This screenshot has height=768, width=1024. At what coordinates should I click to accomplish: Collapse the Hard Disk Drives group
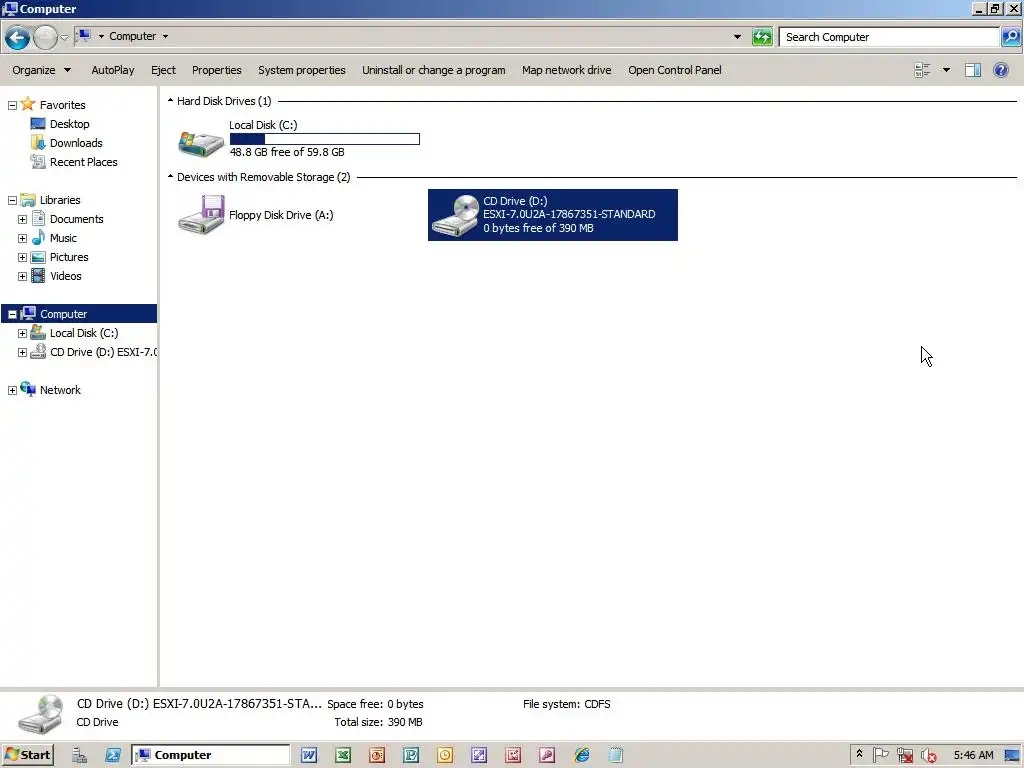tap(170, 101)
